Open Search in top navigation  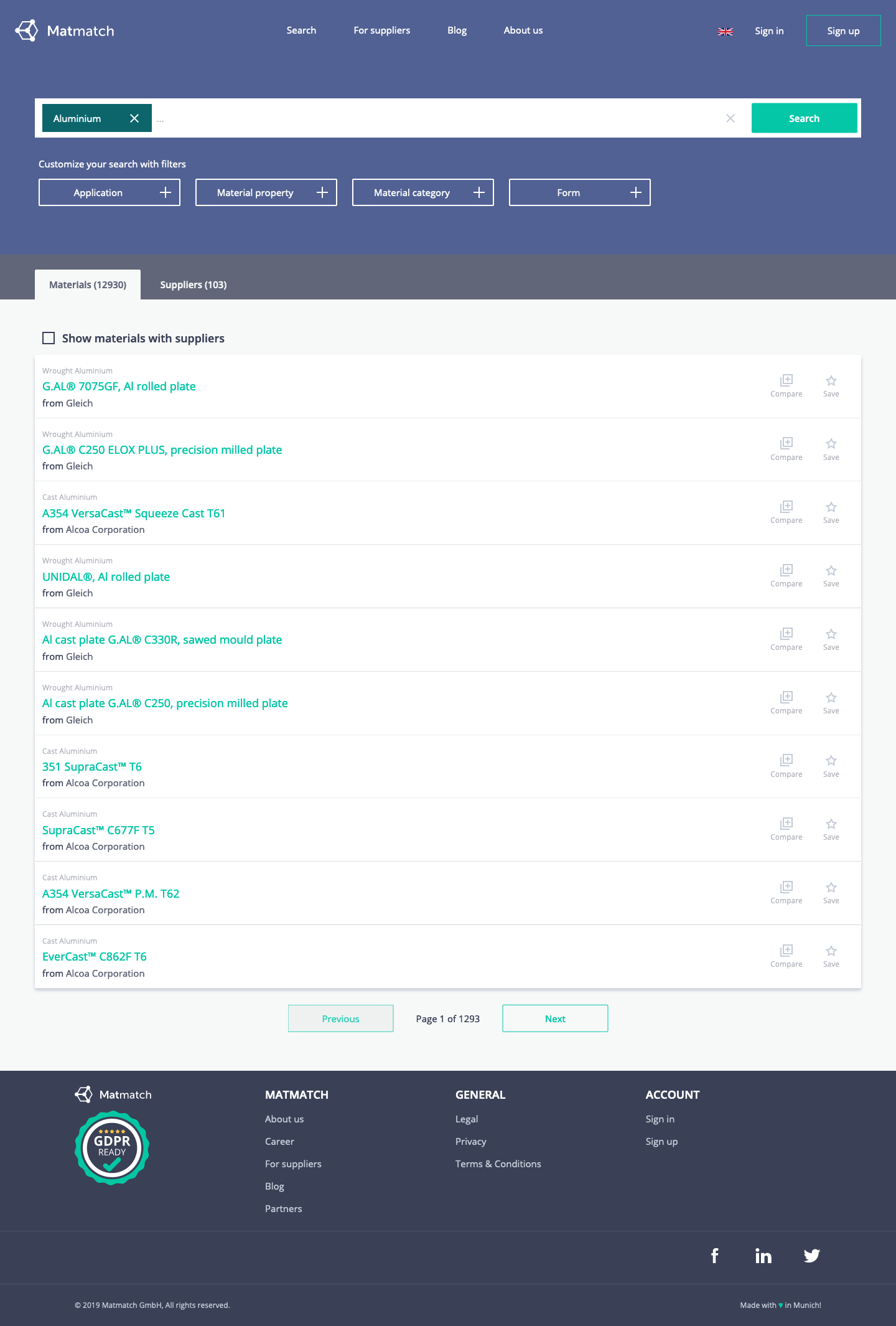(301, 31)
